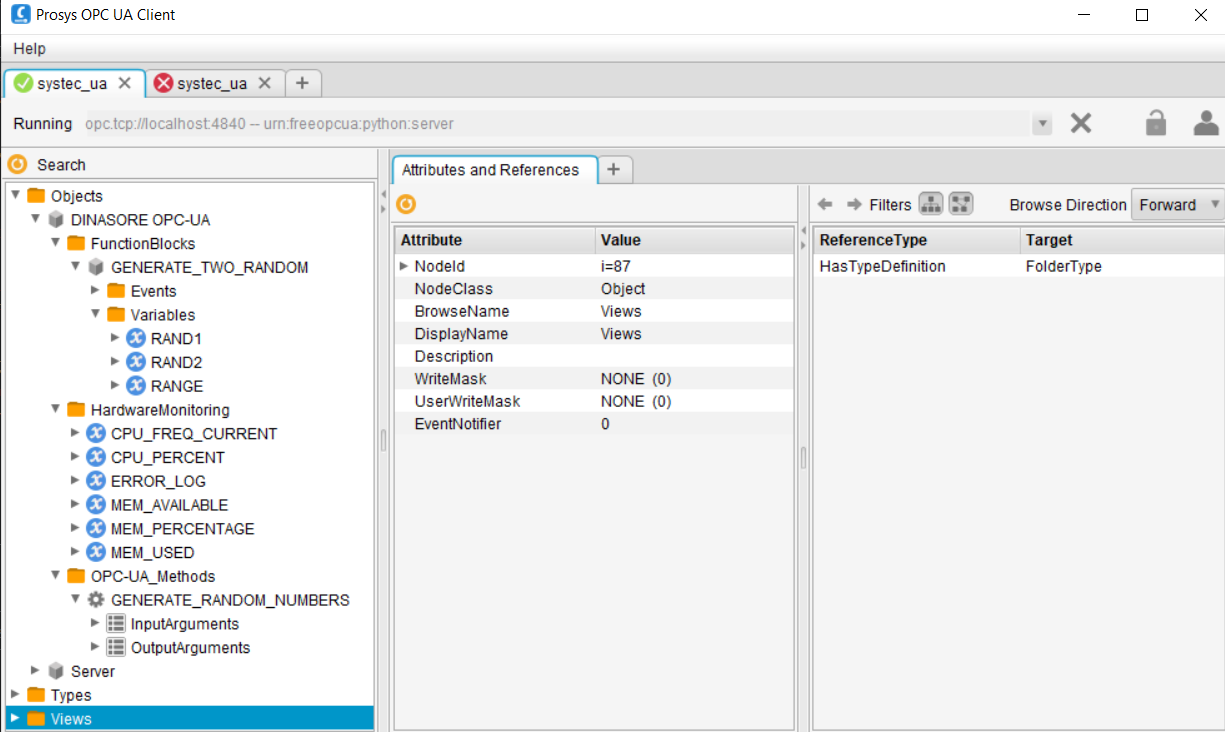Open the user identity icon
Viewport: 1225px width, 732px height.
[1206, 123]
